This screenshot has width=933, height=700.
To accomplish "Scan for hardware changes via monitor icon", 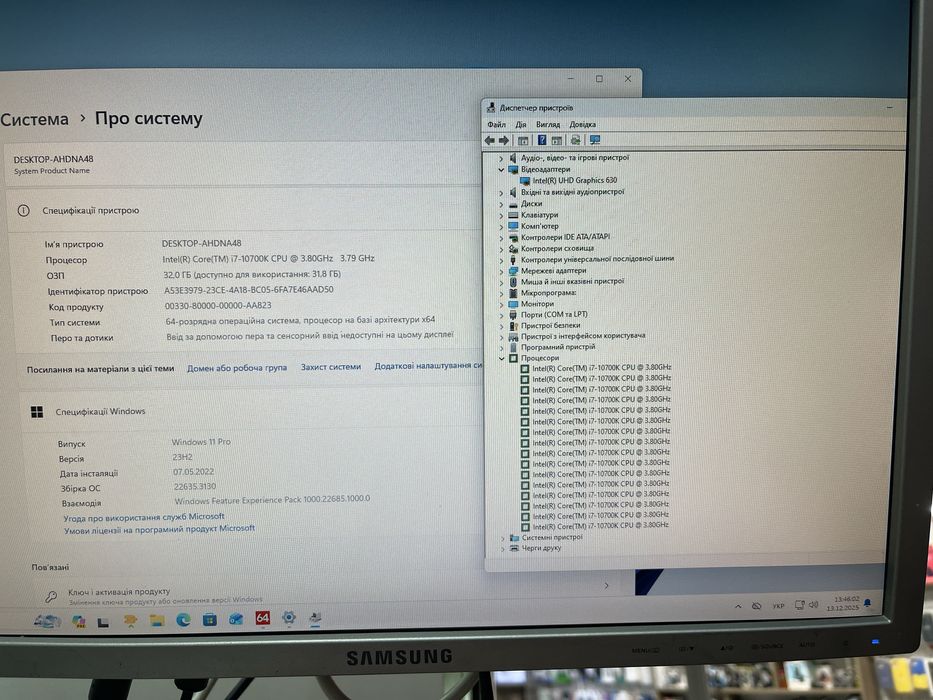I will pyautogui.click(x=594, y=140).
